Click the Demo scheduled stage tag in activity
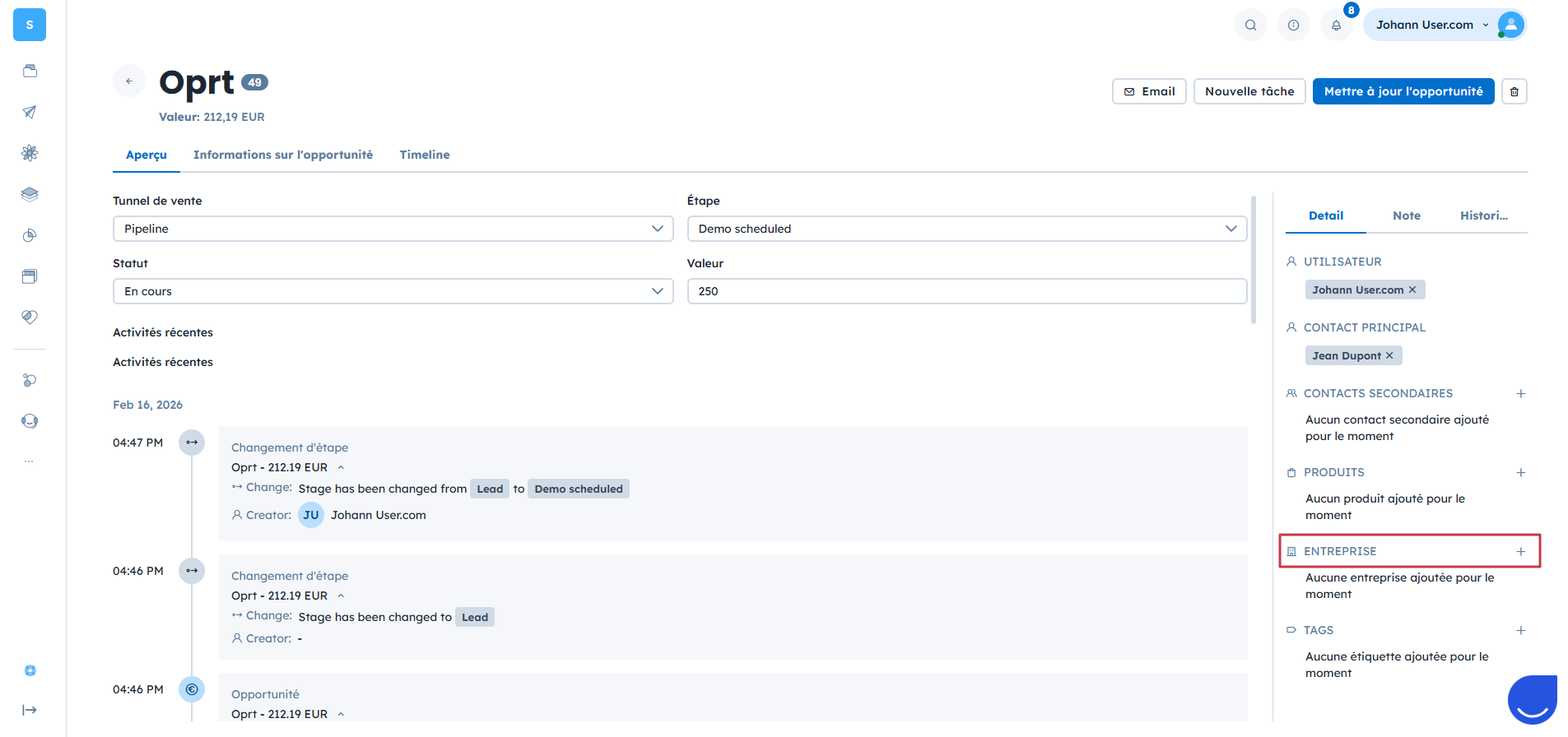The width and height of the screenshot is (1568, 737). (x=579, y=489)
